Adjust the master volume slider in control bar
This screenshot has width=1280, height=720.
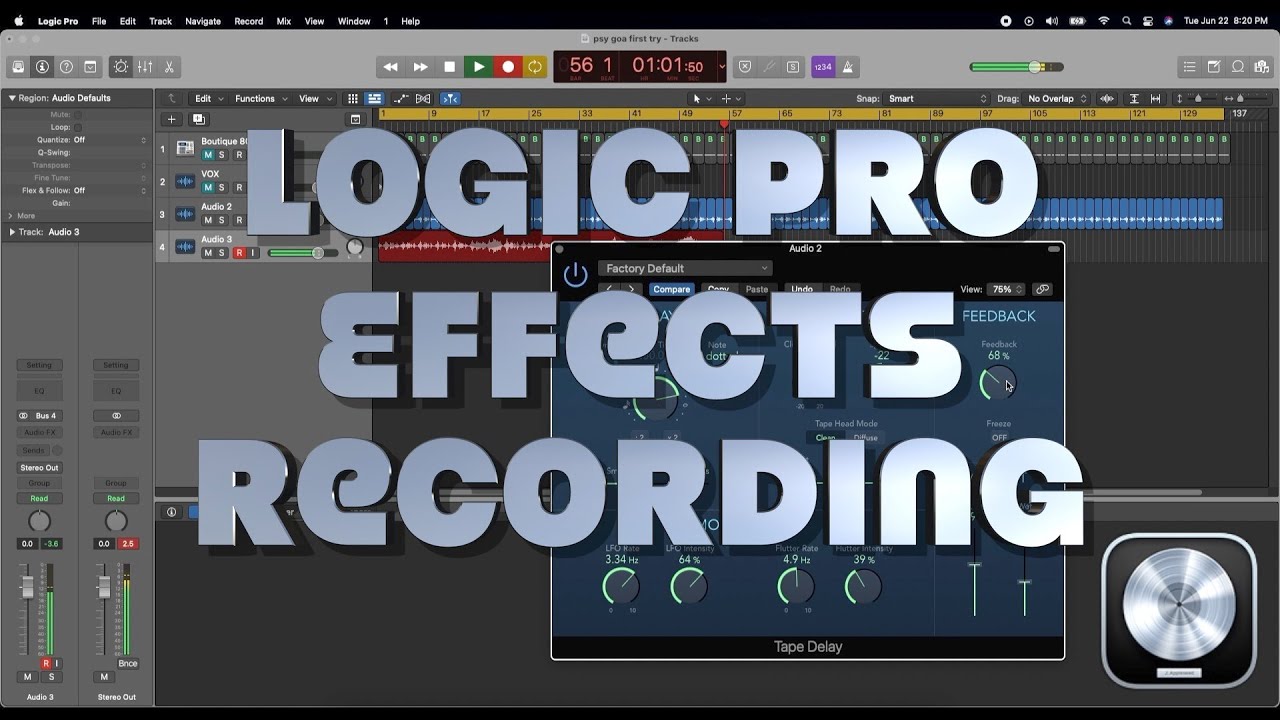point(1017,67)
